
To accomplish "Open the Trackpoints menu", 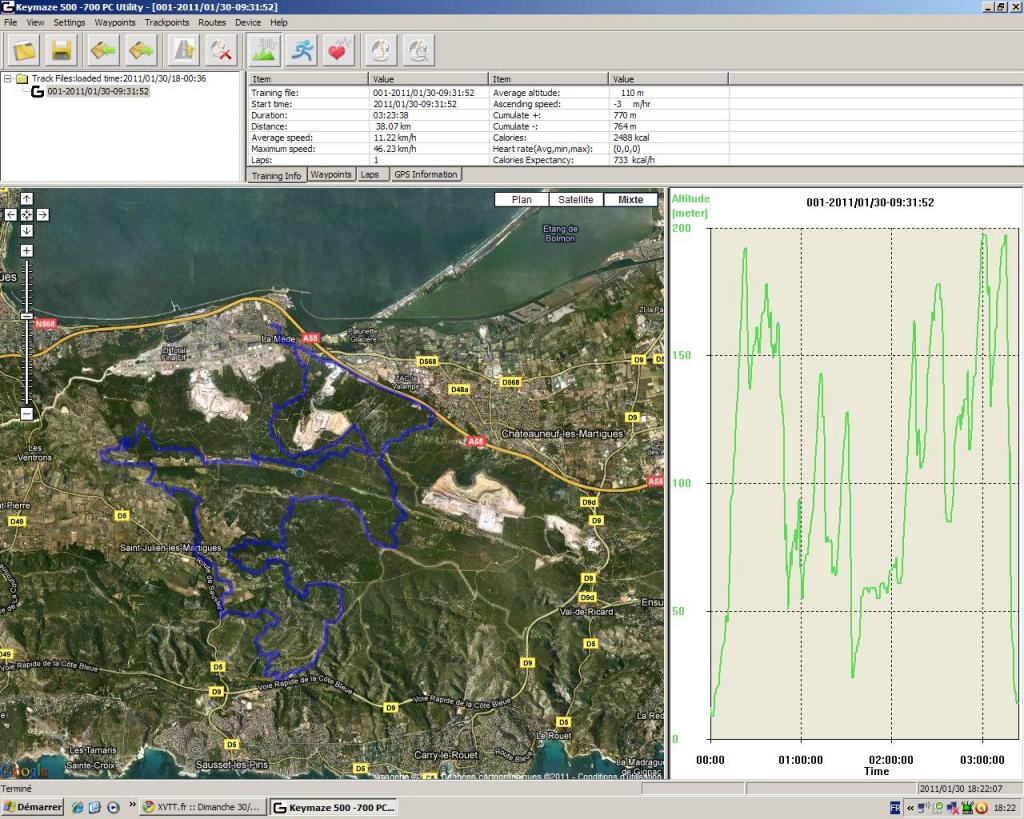I will pos(167,22).
